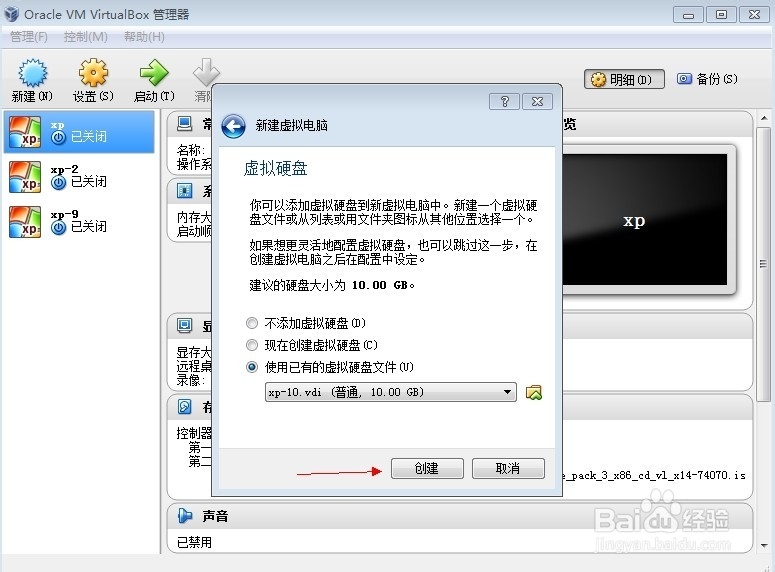Click the 创建 (Create) button
The image size is (775, 572).
tap(427, 468)
